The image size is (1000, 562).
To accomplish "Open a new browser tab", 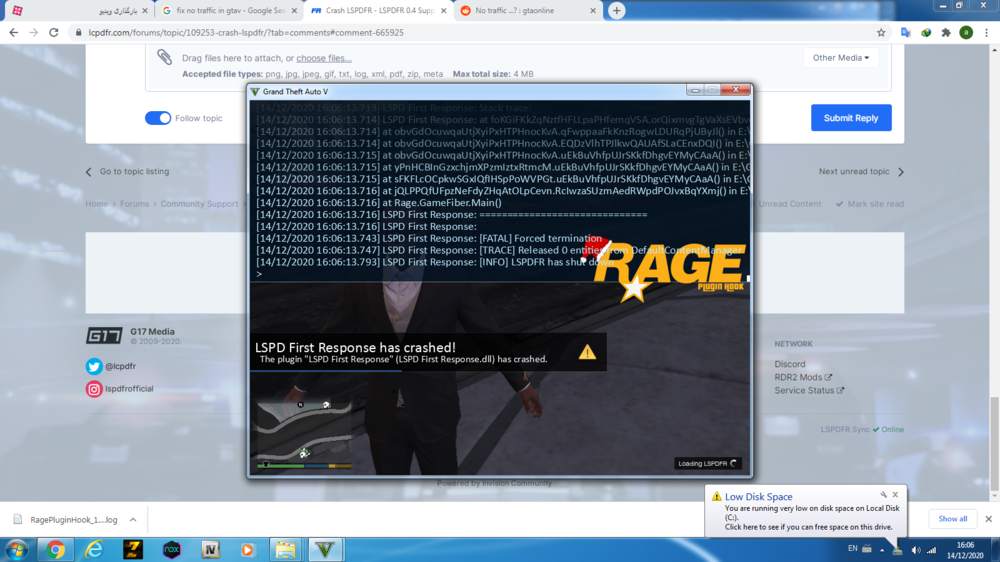I will click(x=616, y=11).
